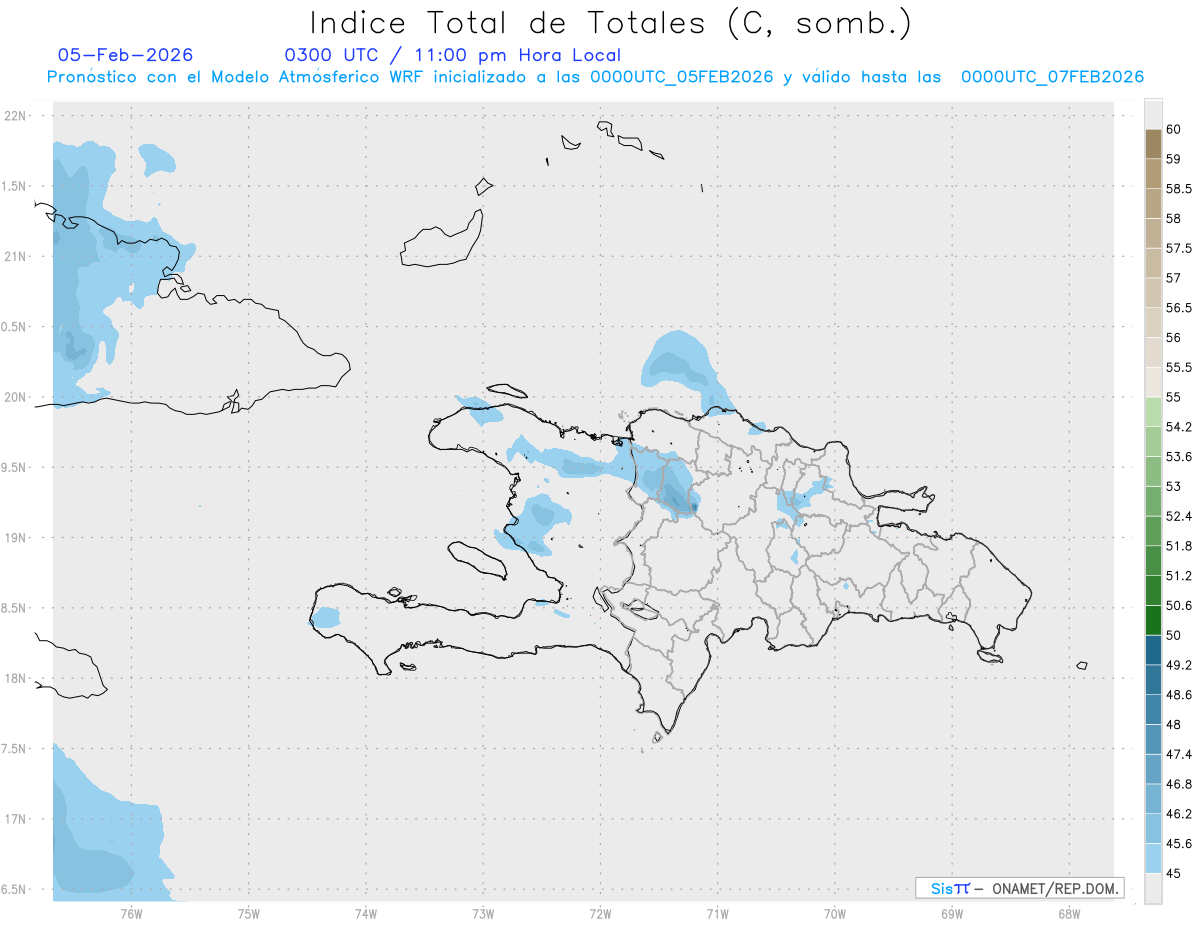Click the valid-until time '0000UTC_07FEB2026'
Viewport: 1200px width, 927px height.
point(1052,77)
